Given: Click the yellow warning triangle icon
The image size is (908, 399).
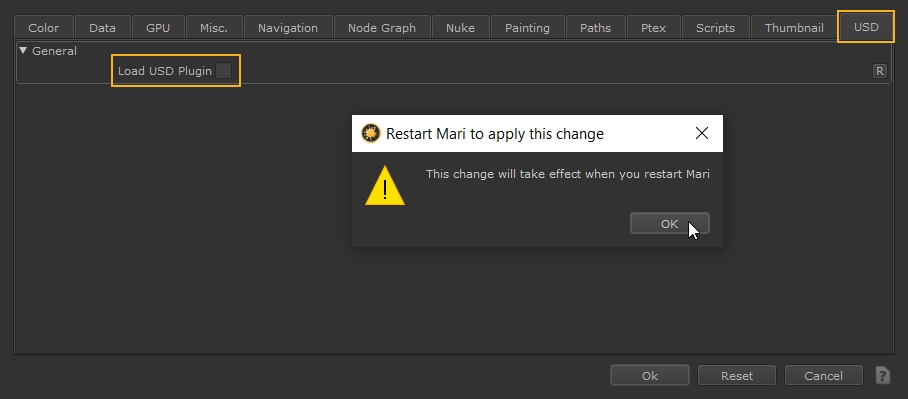Looking at the screenshot, I should (x=385, y=185).
